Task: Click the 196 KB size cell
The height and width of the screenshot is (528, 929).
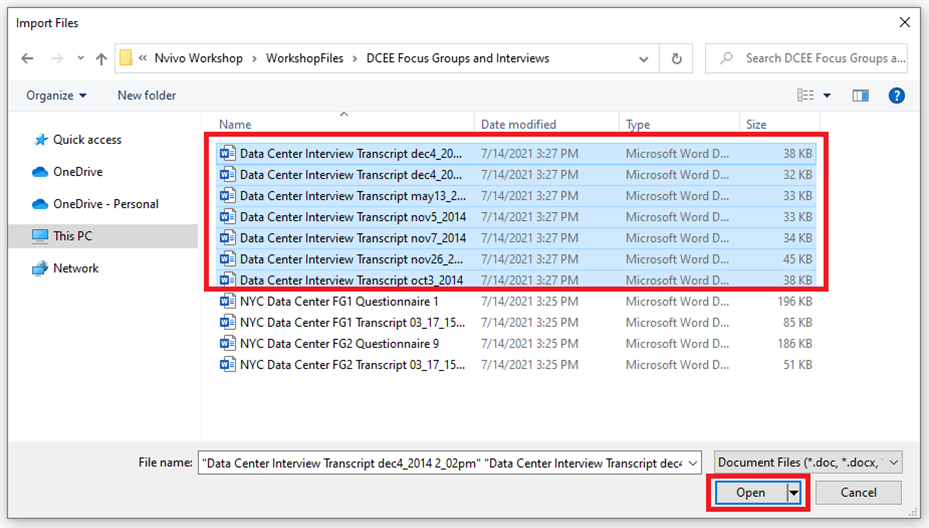Action: (x=795, y=301)
